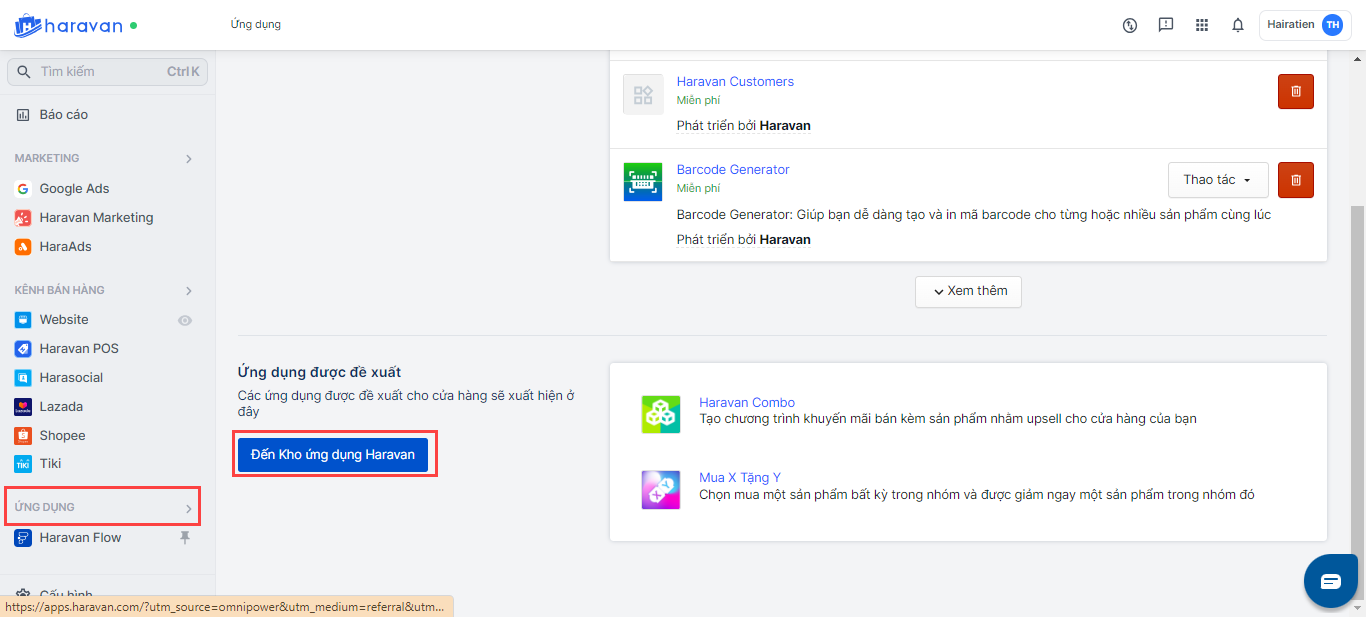Image resolution: width=1366 pixels, height=617 pixels.
Task: Click the Website channel icon
Action: coord(23,320)
